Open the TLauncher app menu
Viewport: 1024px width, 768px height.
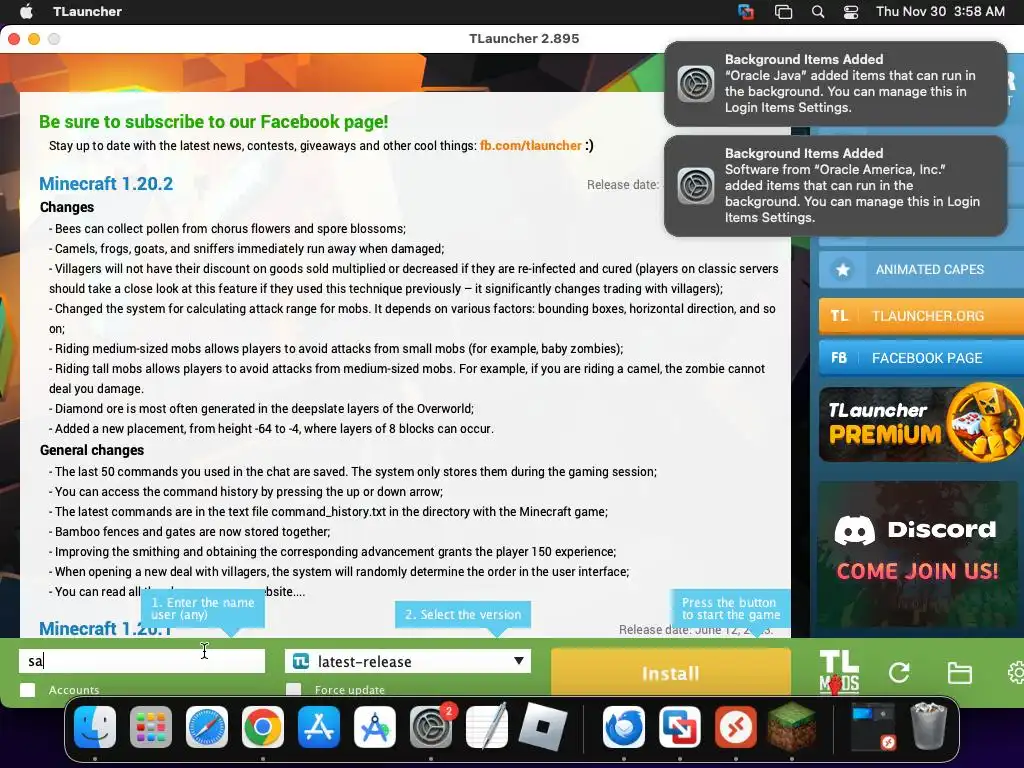pos(88,11)
